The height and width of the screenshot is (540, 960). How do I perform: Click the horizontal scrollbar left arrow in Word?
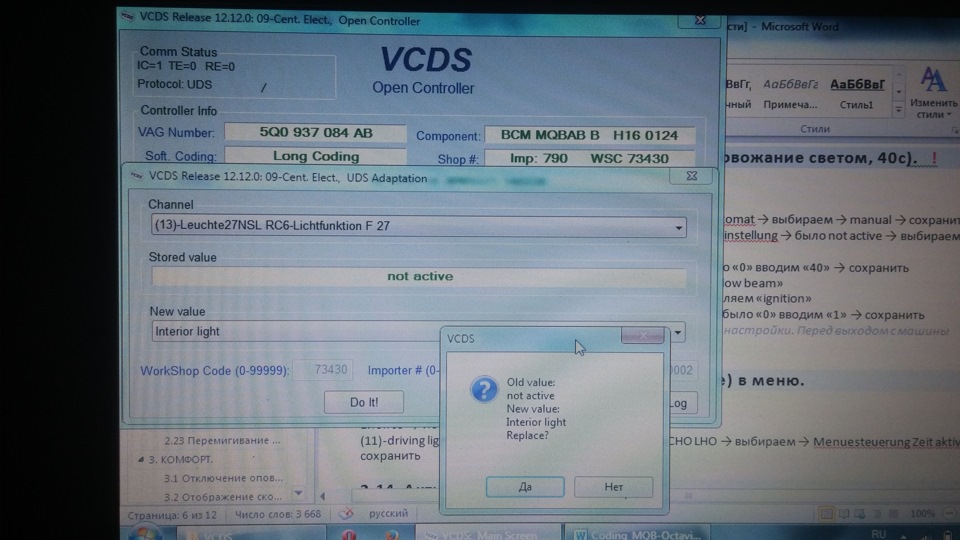point(323,496)
